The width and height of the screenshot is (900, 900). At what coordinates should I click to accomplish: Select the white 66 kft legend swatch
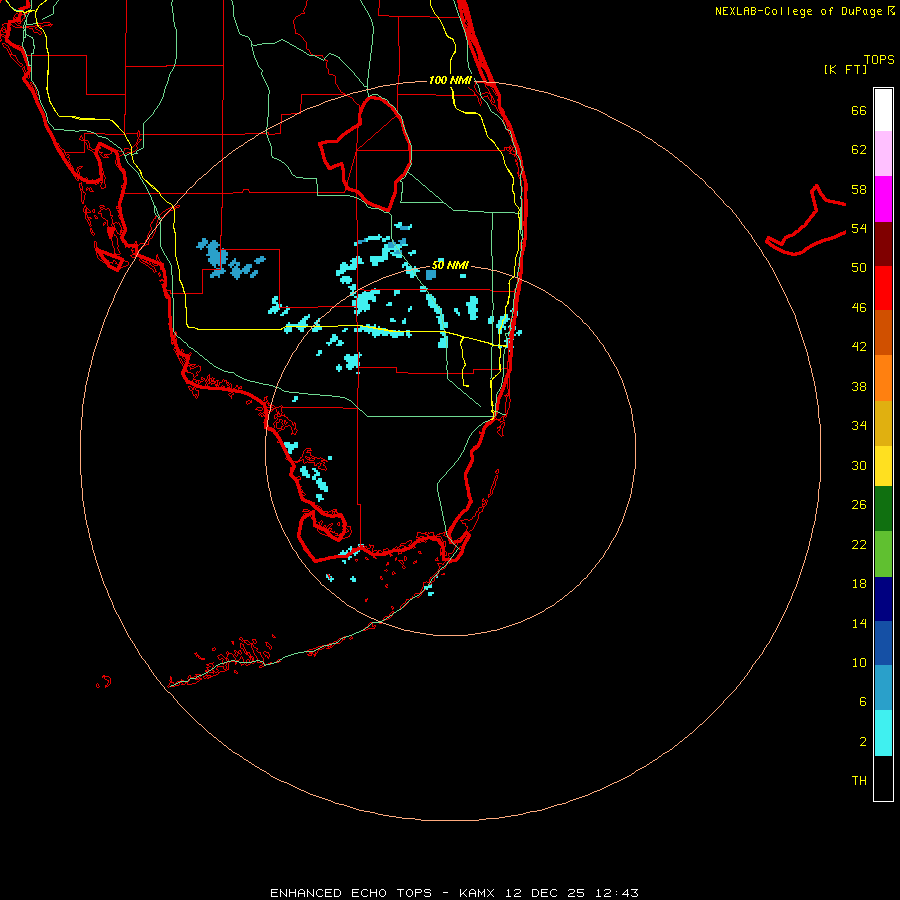(883, 110)
